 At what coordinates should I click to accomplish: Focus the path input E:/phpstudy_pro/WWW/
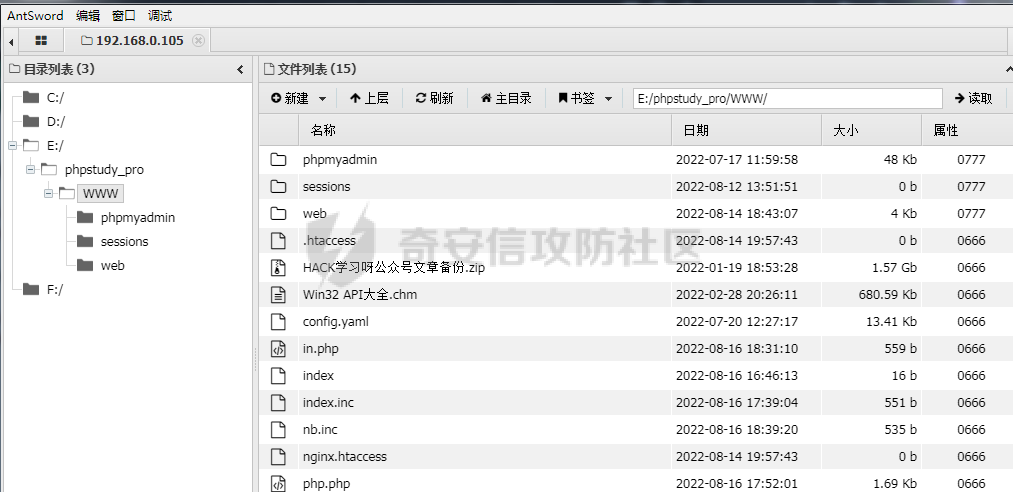[788, 99]
